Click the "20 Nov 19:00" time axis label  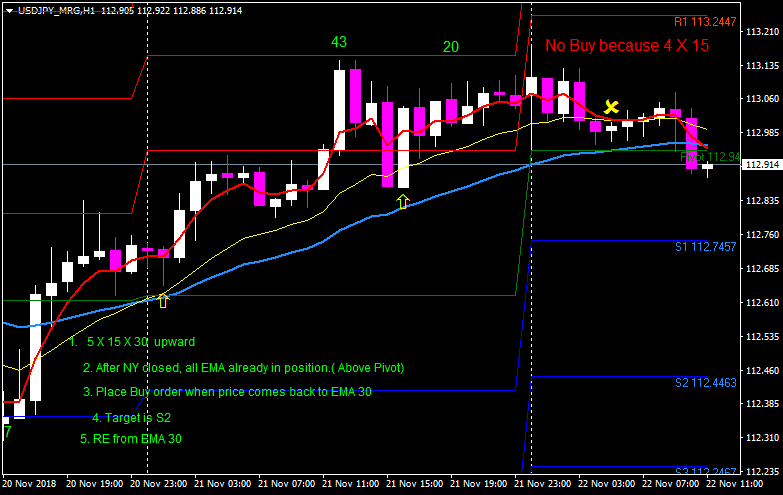95,484
